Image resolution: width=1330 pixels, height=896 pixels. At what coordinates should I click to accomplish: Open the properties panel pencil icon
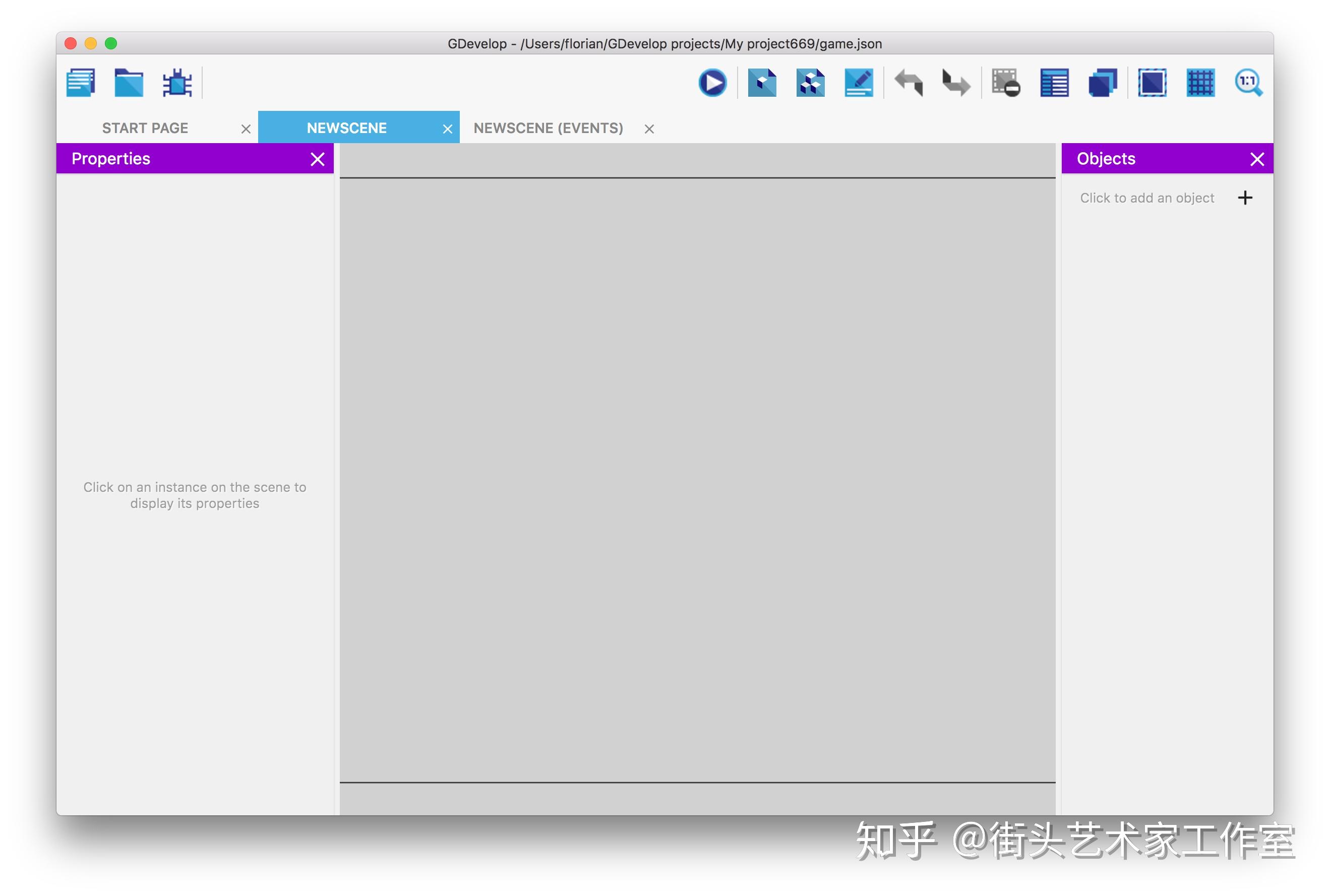pos(859,83)
